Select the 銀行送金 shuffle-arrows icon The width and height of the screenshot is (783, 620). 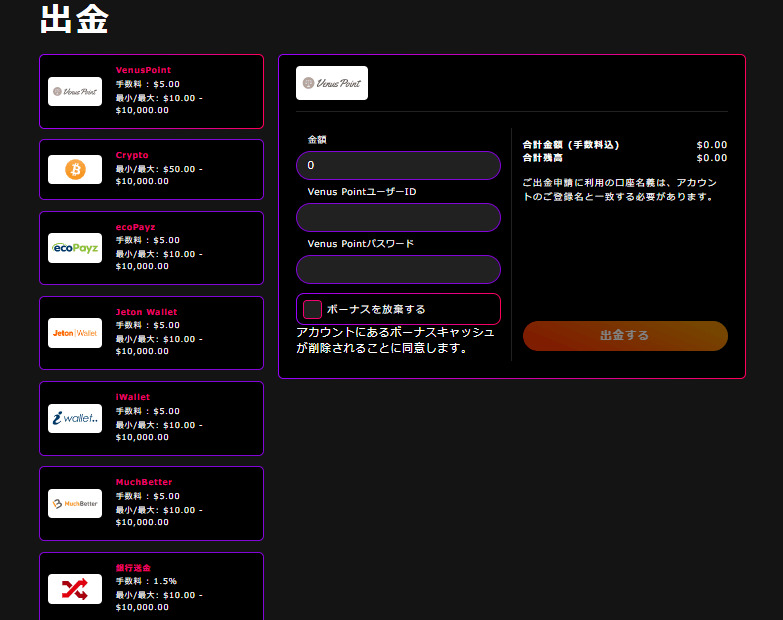tap(75, 589)
